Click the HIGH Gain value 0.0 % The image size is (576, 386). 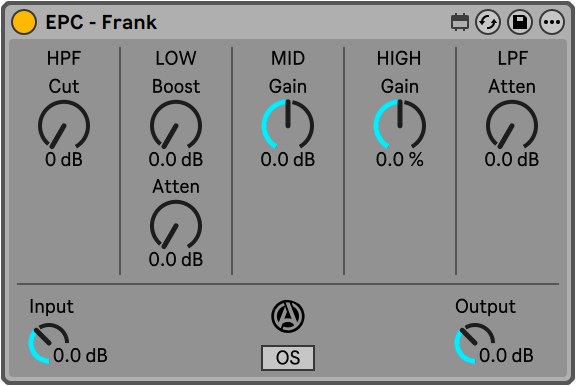pyautogui.click(x=400, y=159)
